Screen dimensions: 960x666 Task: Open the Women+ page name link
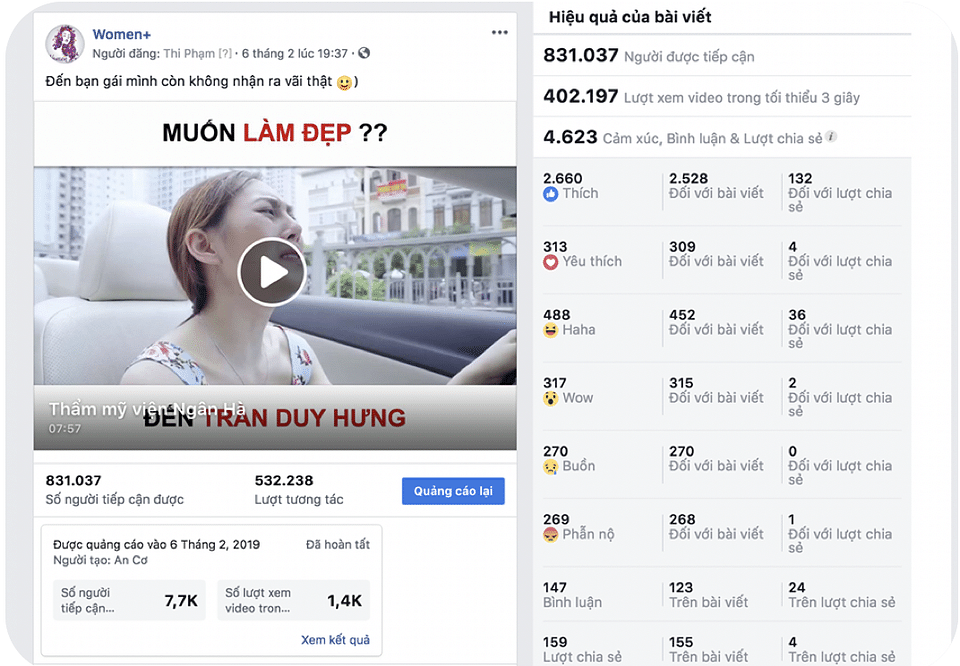[121, 35]
